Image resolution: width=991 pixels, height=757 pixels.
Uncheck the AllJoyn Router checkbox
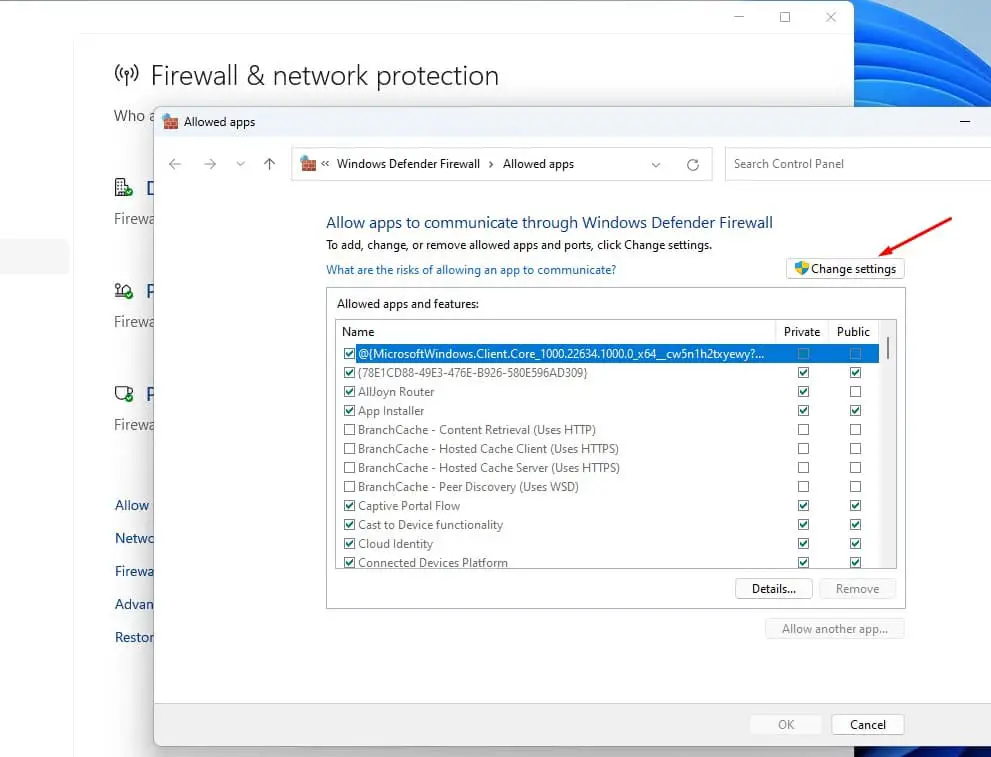(x=349, y=392)
